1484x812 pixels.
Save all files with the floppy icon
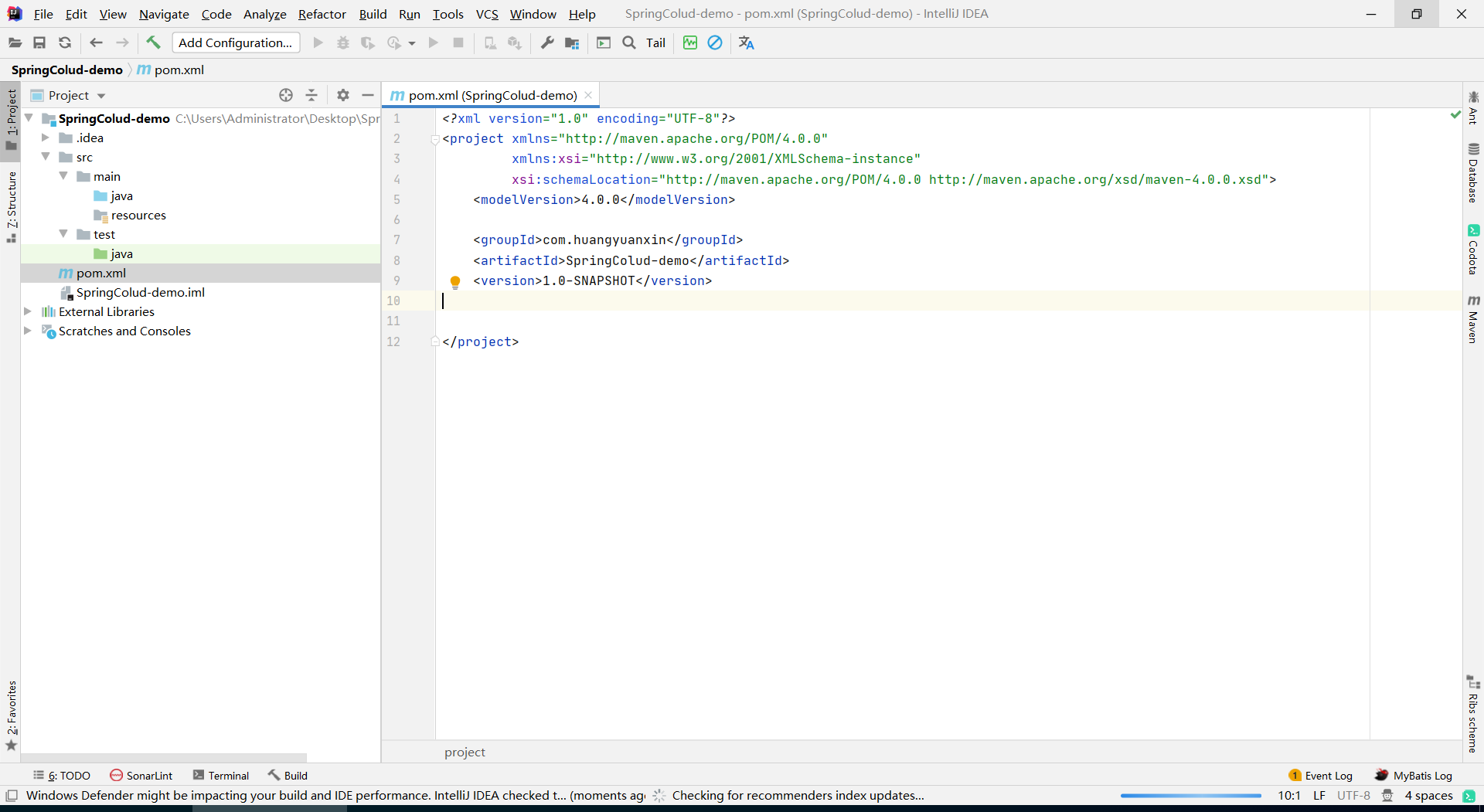39,43
